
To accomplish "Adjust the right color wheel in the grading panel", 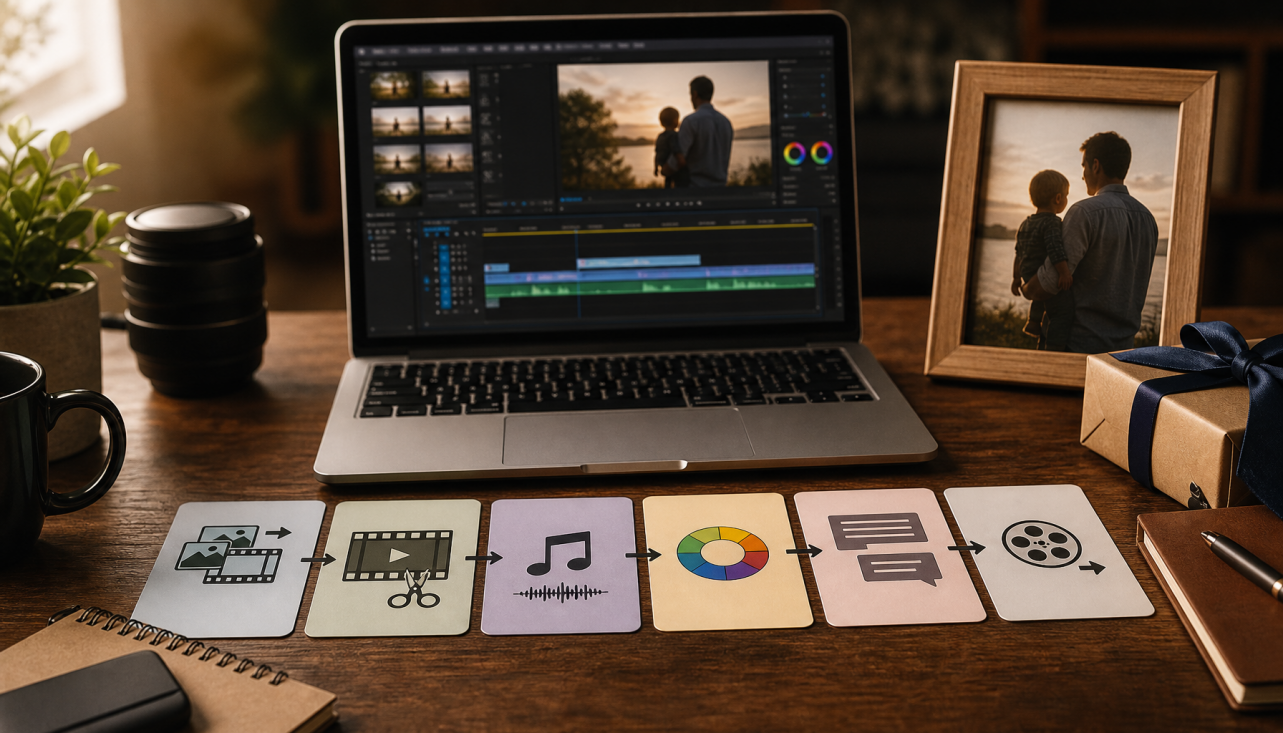I will click(822, 153).
